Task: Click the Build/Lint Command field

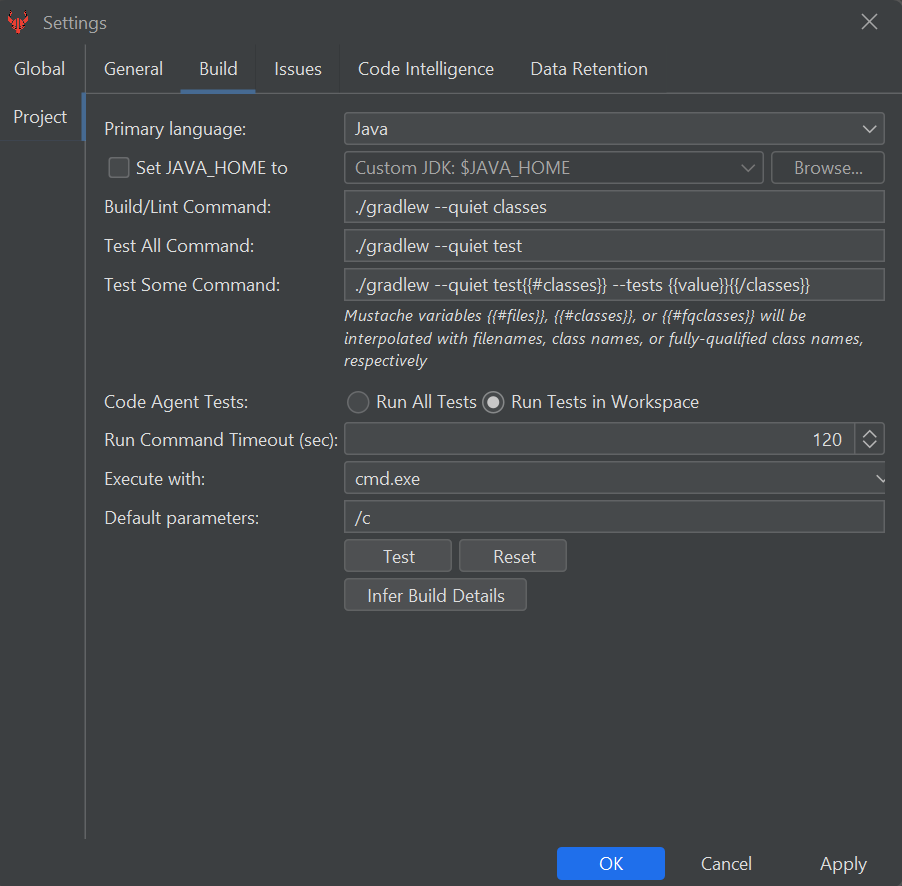Action: click(614, 207)
